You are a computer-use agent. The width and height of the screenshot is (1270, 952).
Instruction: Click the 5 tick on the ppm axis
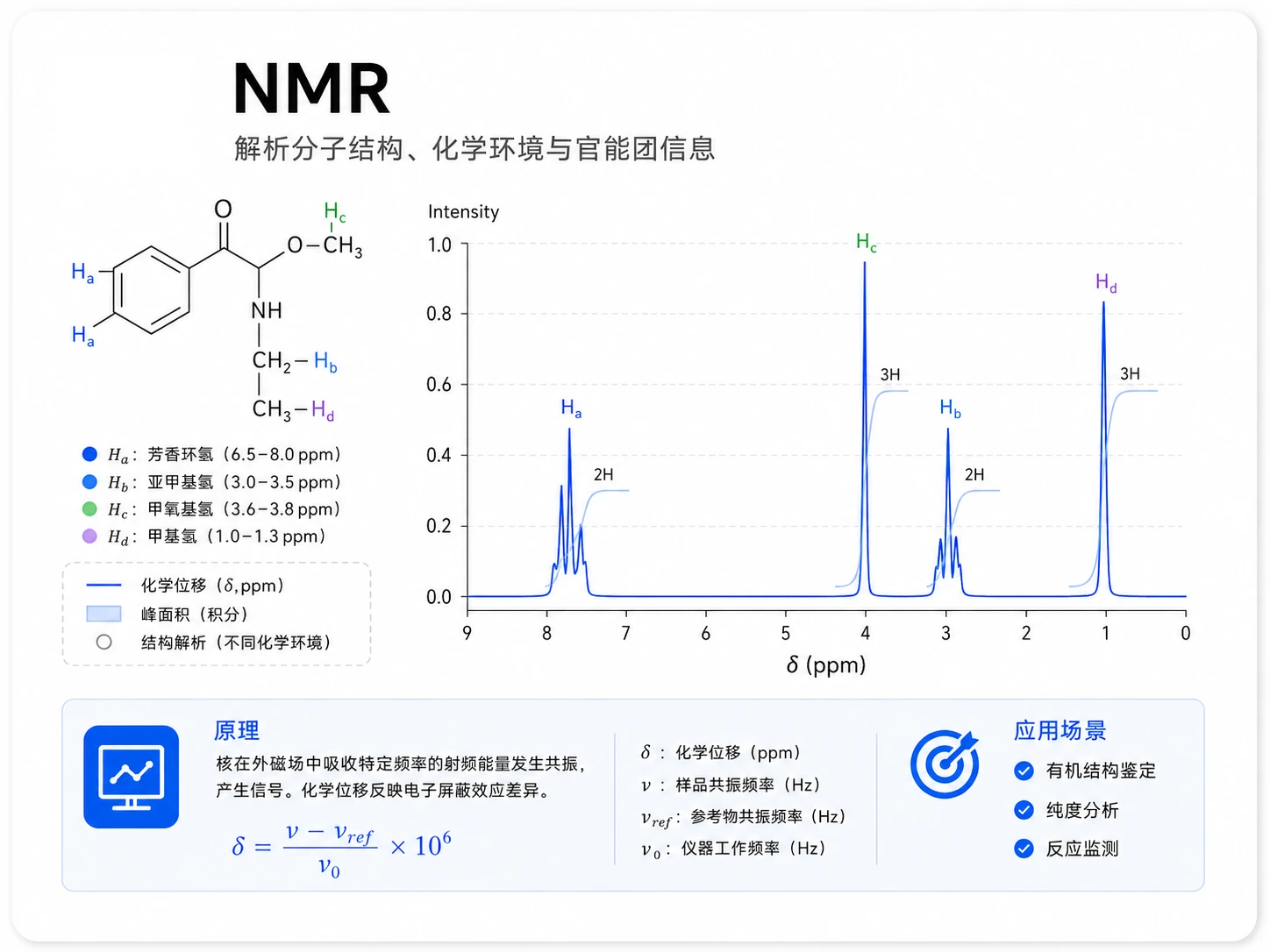point(786,633)
